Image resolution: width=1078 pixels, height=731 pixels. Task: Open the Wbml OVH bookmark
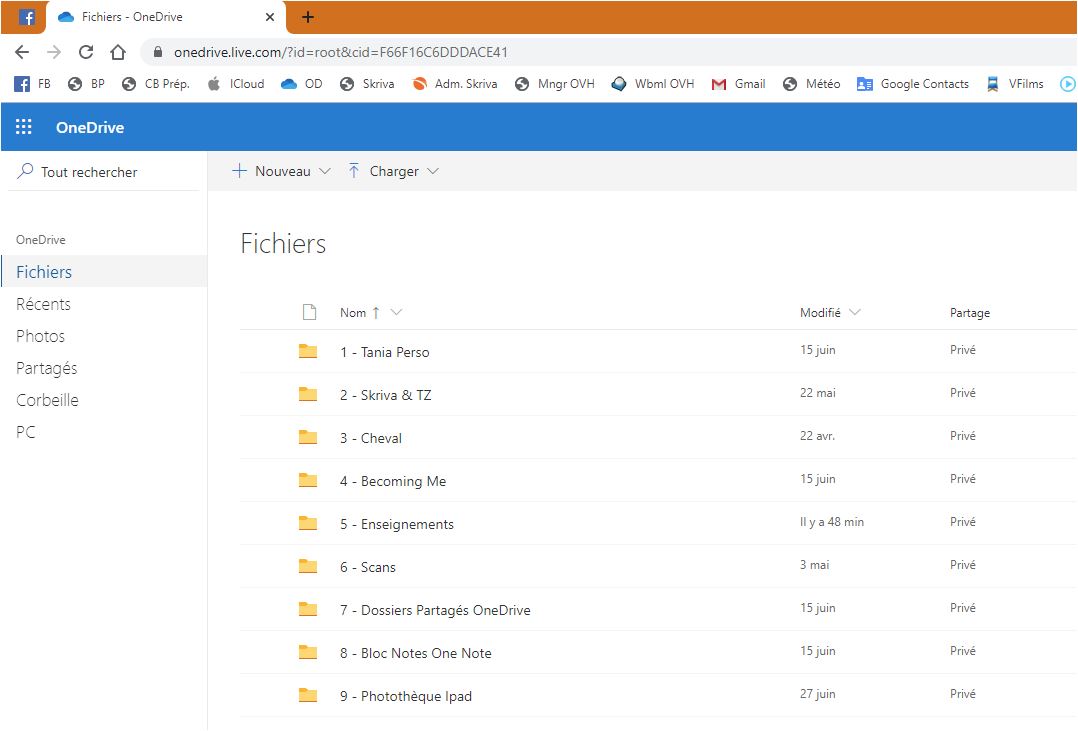(653, 84)
